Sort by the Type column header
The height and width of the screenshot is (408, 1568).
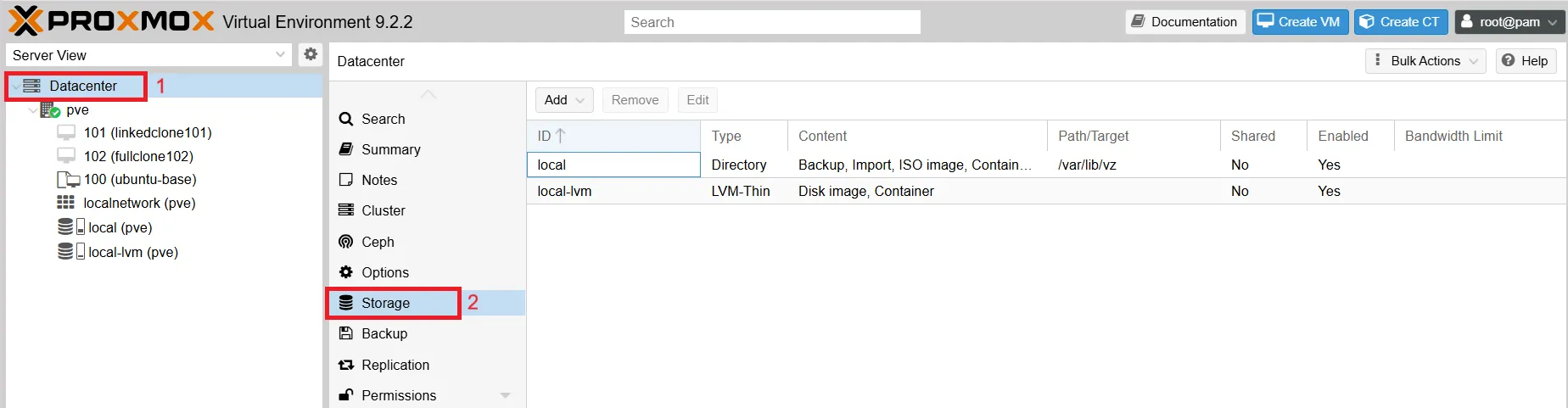click(744, 136)
